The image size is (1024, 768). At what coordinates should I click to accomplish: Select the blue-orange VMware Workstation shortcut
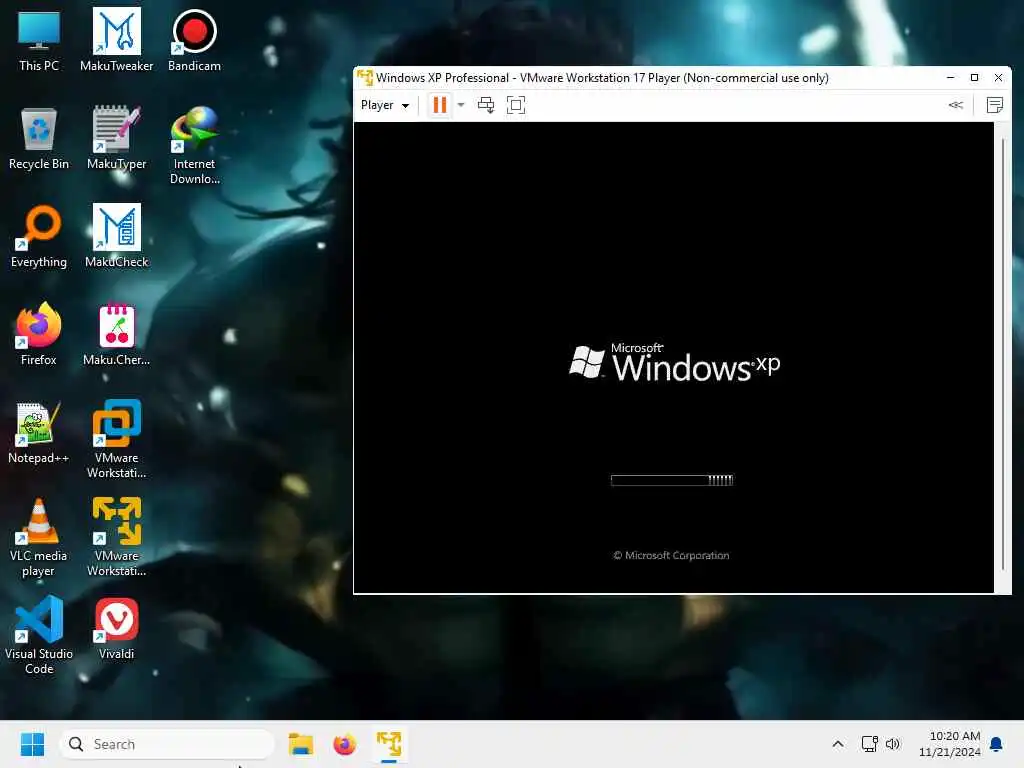pos(116,440)
